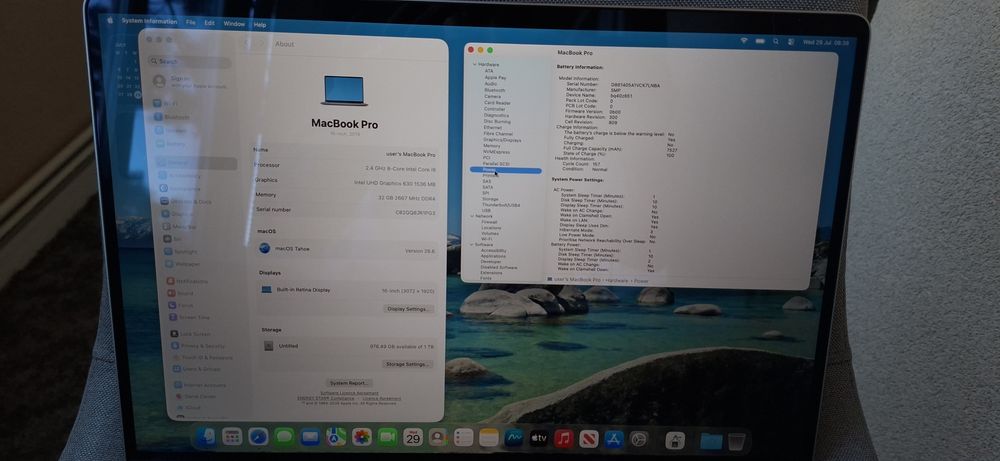Open the System Information app menu
The image size is (1000, 461).
149,21
